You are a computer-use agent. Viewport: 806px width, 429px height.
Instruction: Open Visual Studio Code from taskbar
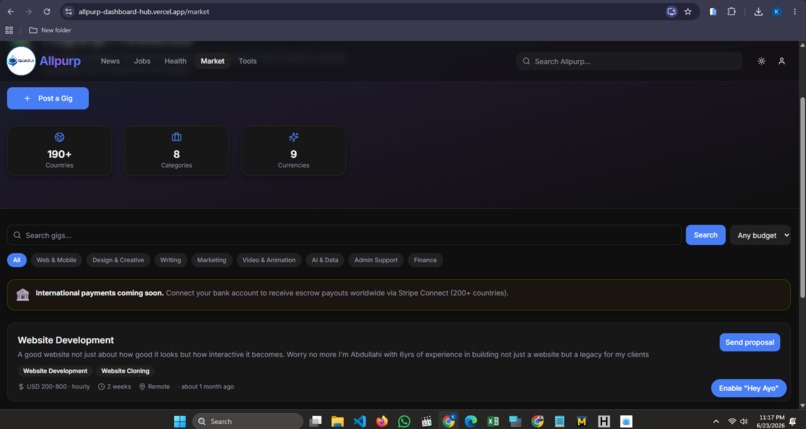[360, 421]
